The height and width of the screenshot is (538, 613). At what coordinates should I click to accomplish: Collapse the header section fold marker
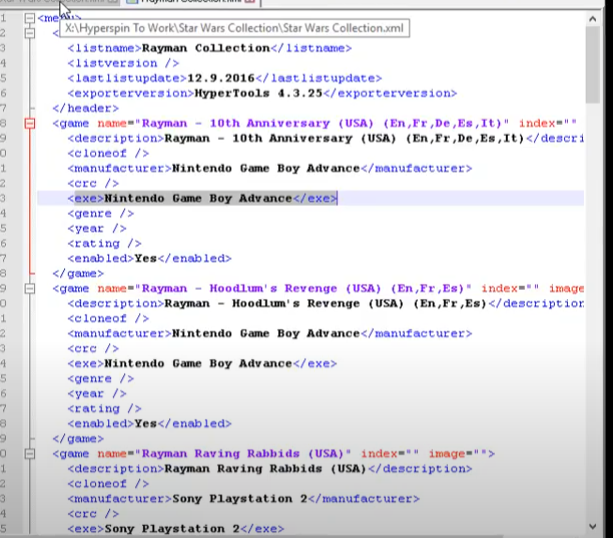click(x=29, y=33)
